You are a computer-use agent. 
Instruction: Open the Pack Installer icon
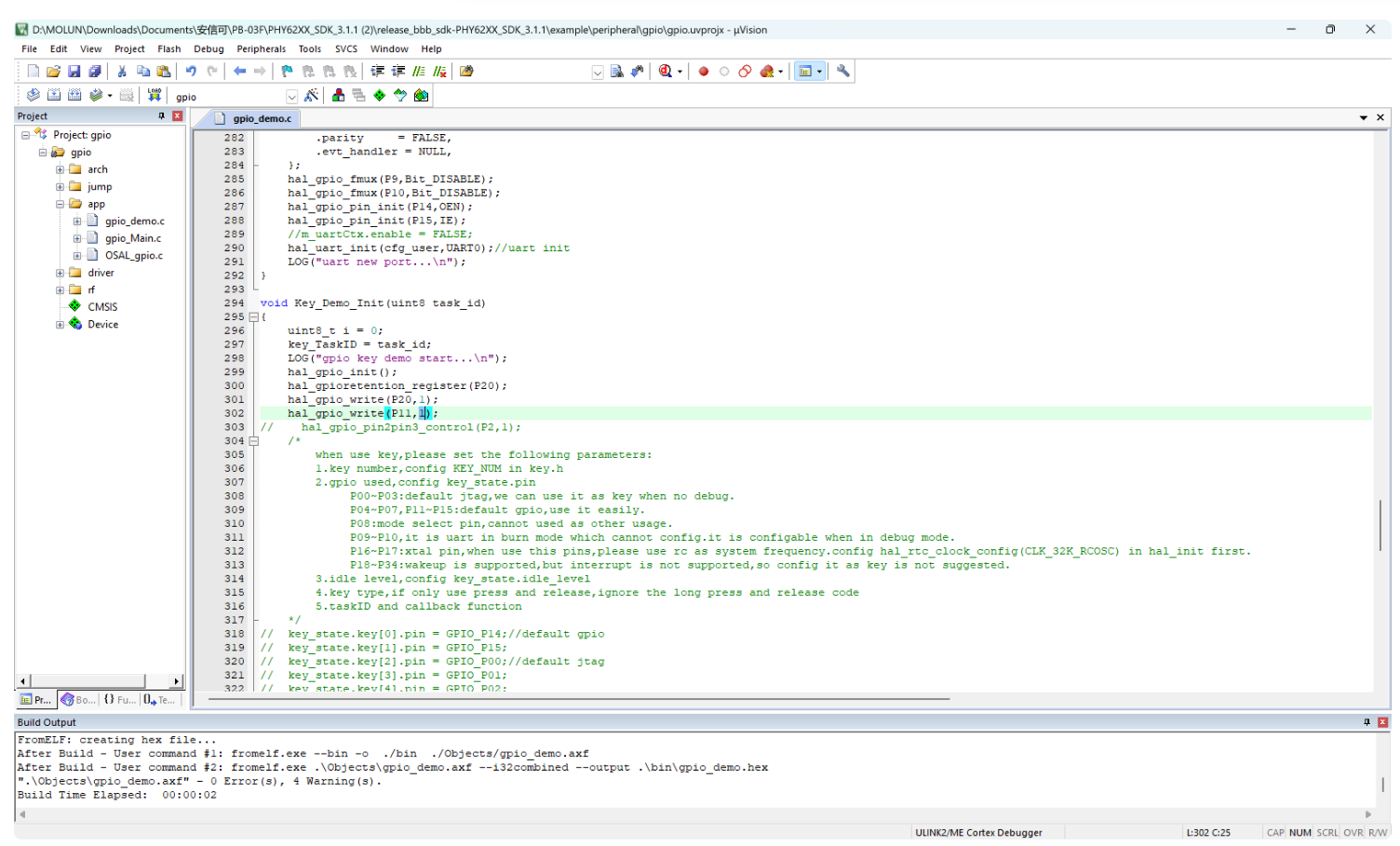422,95
